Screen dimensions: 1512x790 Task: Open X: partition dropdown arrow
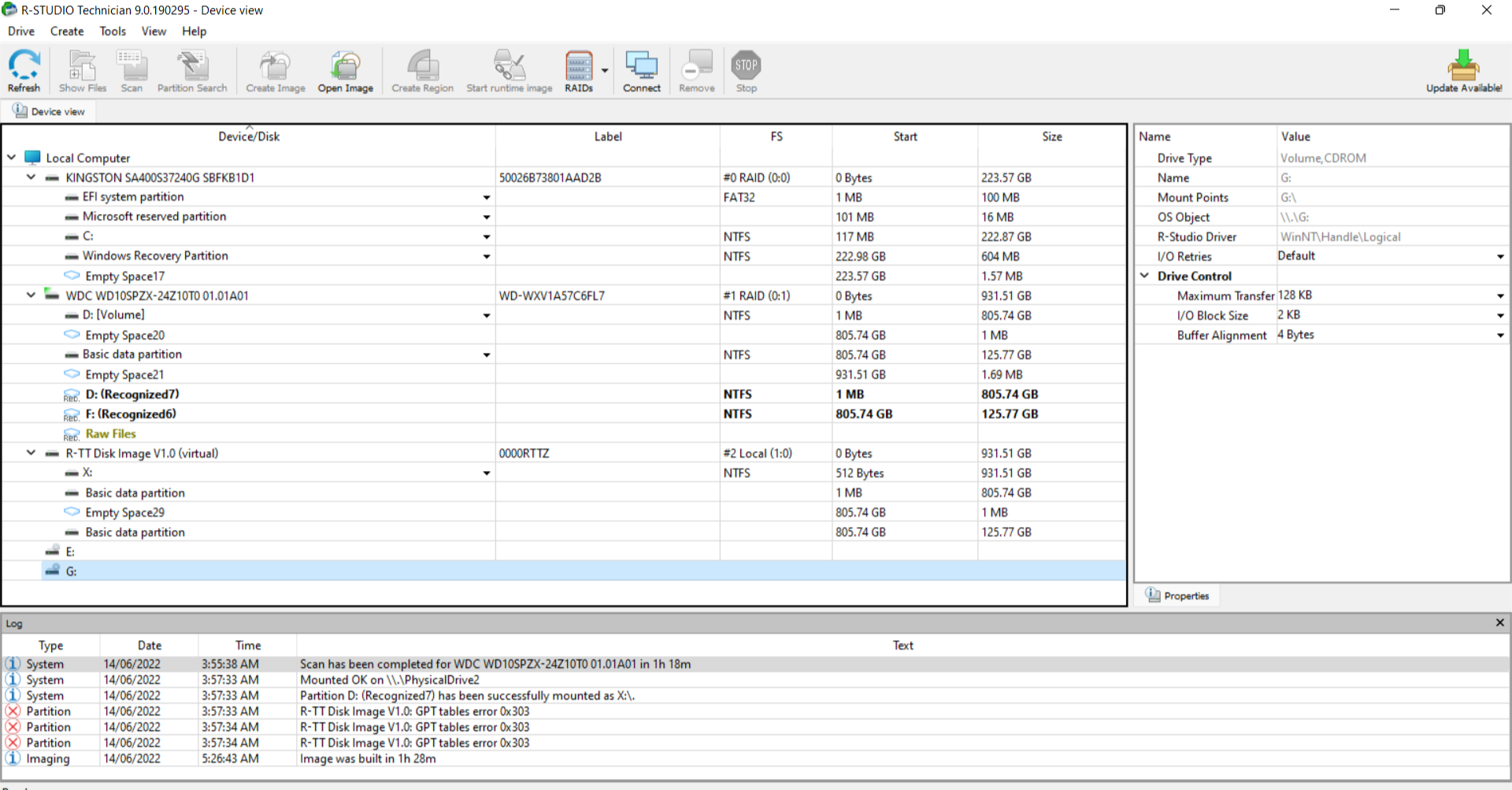coord(487,473)
